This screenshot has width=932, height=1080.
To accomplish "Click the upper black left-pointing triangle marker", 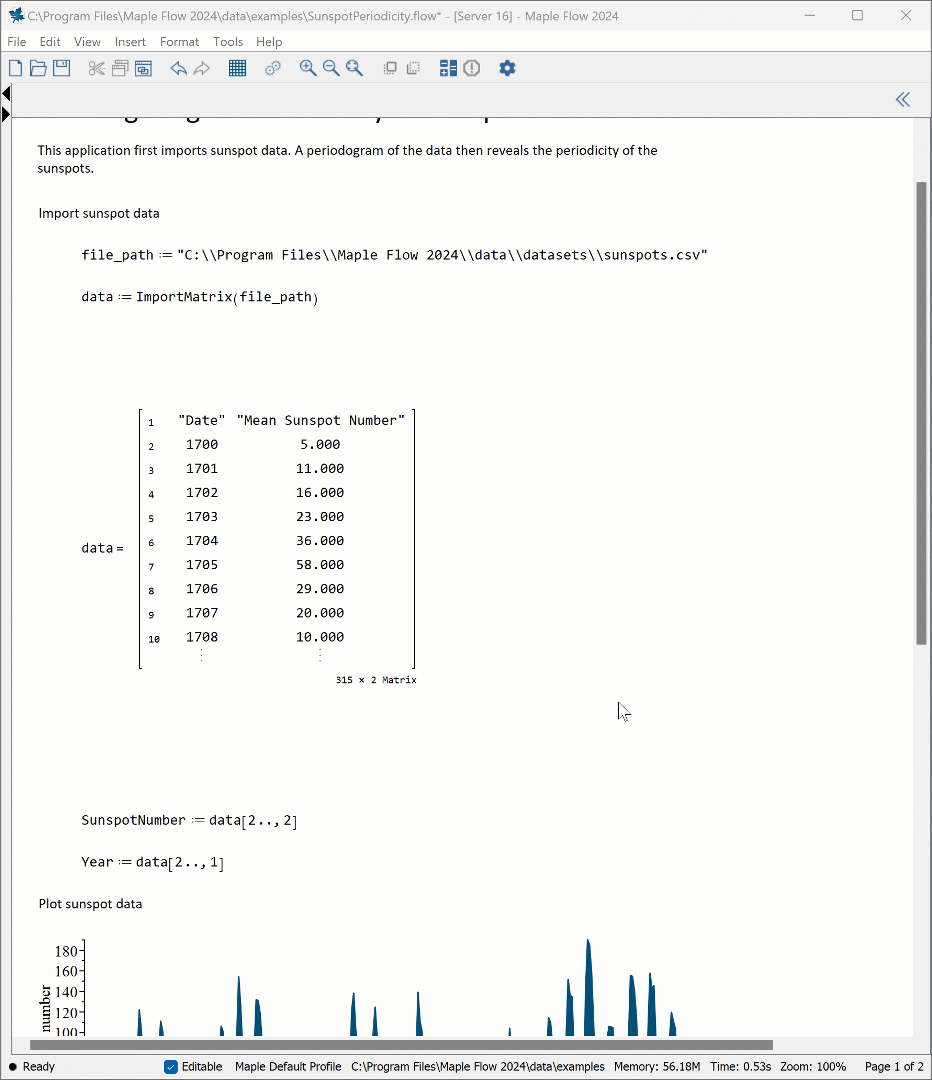I will coord(6,94).
